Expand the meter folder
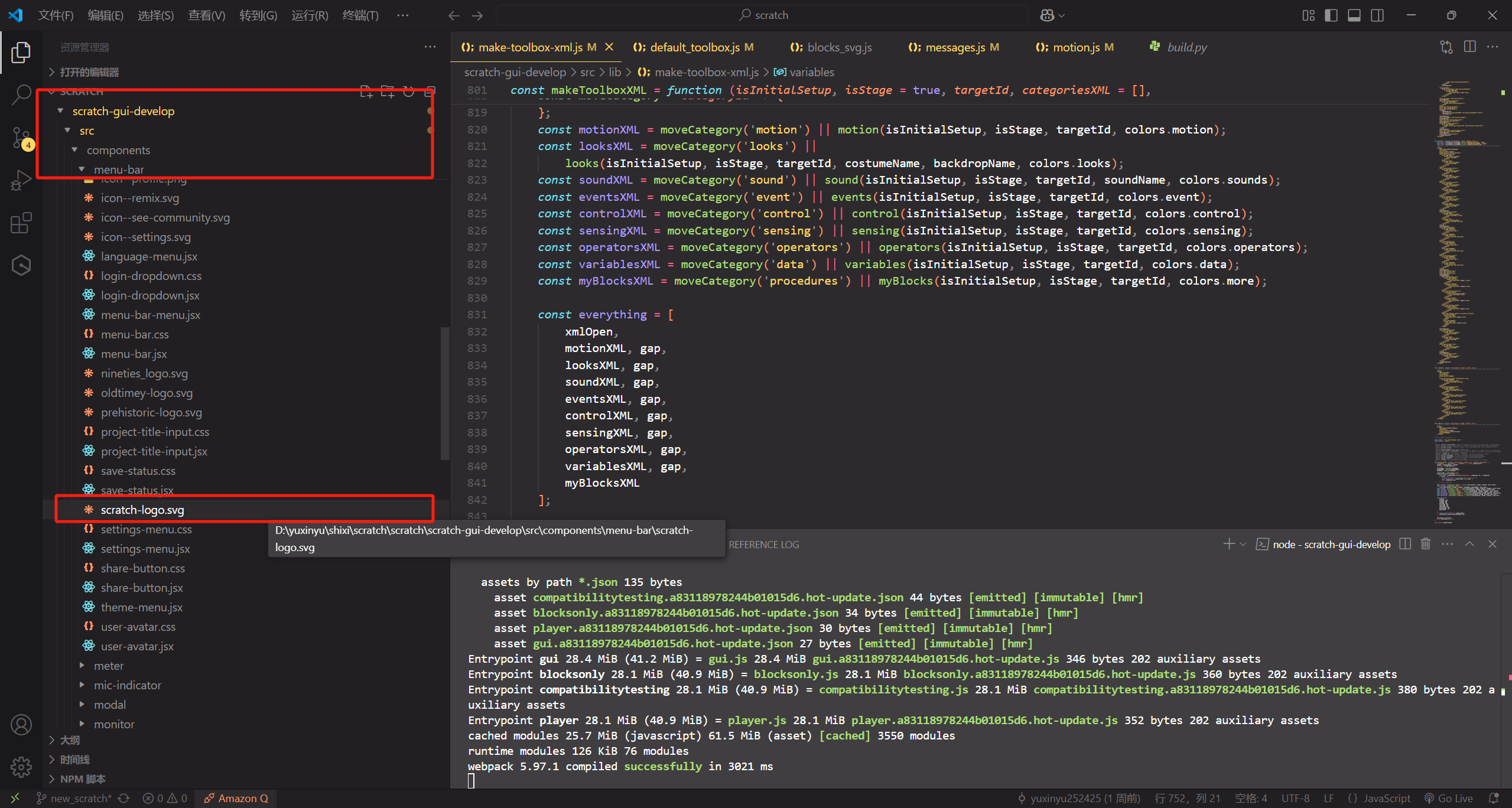1512x808 pixels. click(x=109, y=666)
